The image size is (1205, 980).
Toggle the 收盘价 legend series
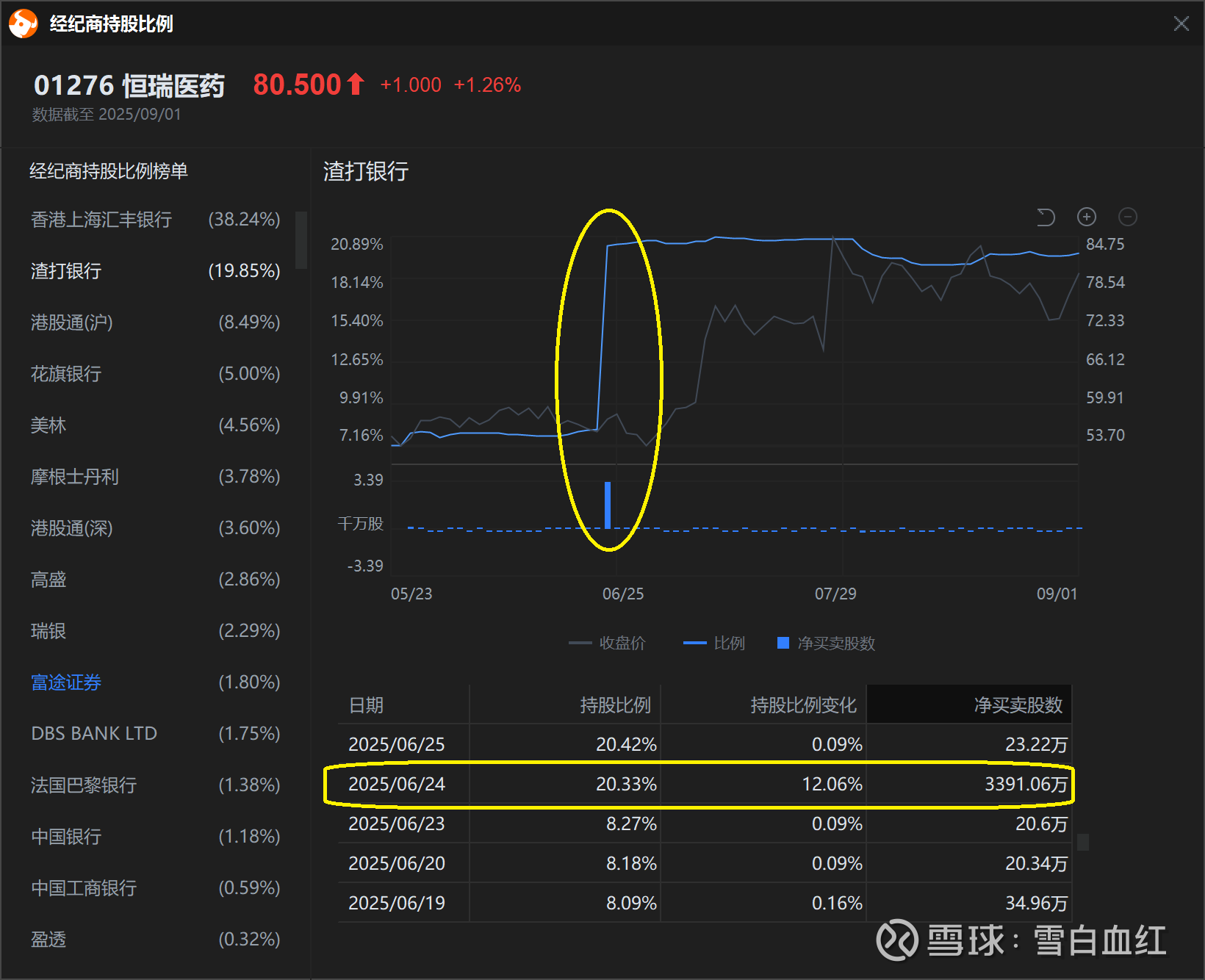coord(607,644)
